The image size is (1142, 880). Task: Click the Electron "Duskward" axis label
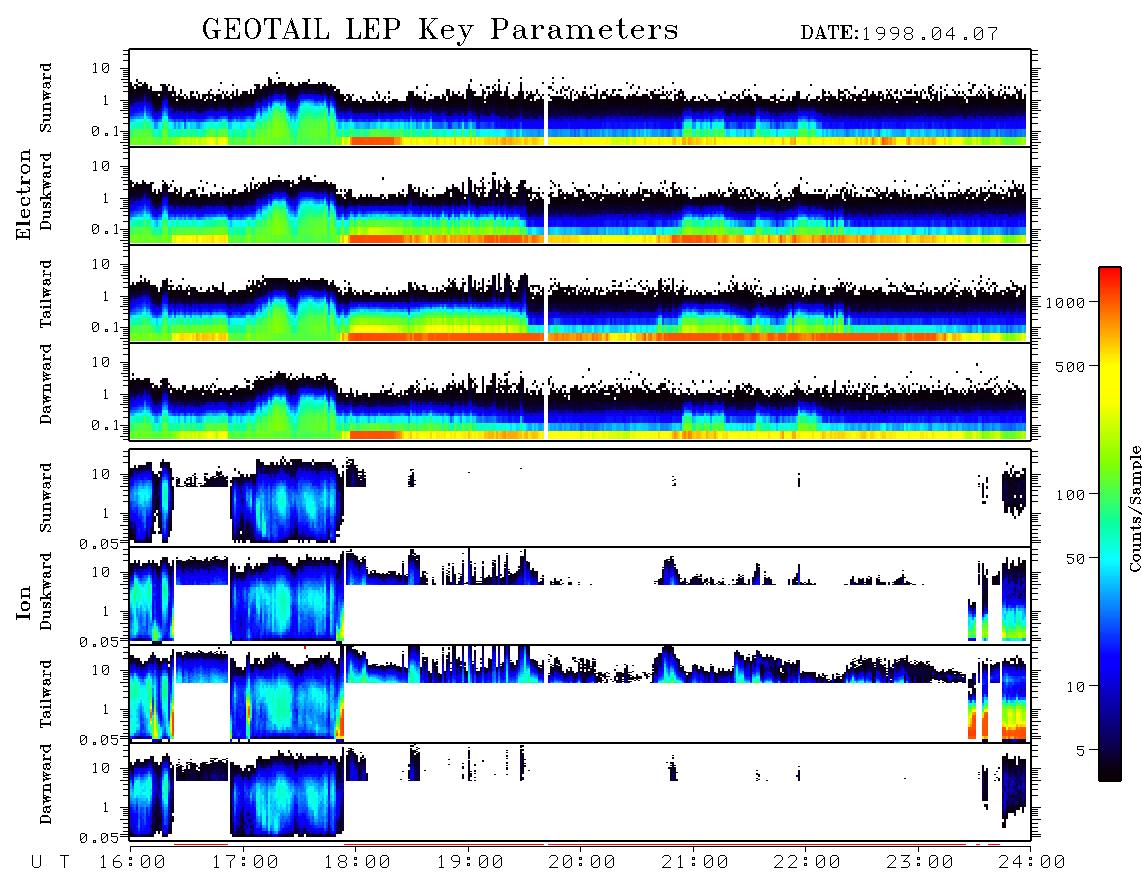(45, 191)
